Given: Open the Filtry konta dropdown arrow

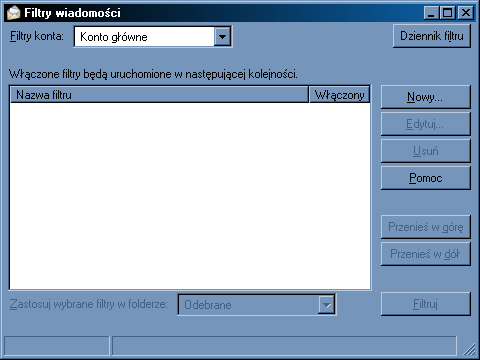Looking at the screenshot, I should pos(222,36).
